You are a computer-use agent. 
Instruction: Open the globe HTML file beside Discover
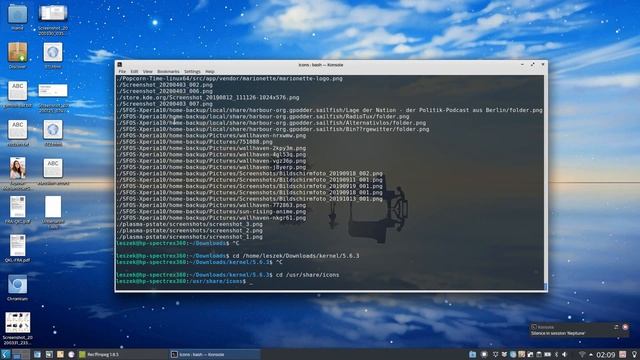[x=53, y=55]
